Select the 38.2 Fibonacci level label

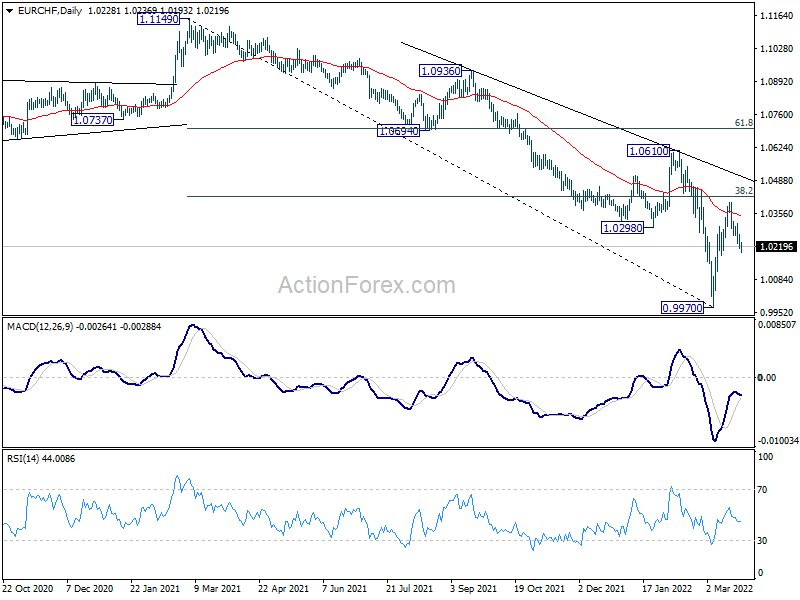(x=743, y=191)
